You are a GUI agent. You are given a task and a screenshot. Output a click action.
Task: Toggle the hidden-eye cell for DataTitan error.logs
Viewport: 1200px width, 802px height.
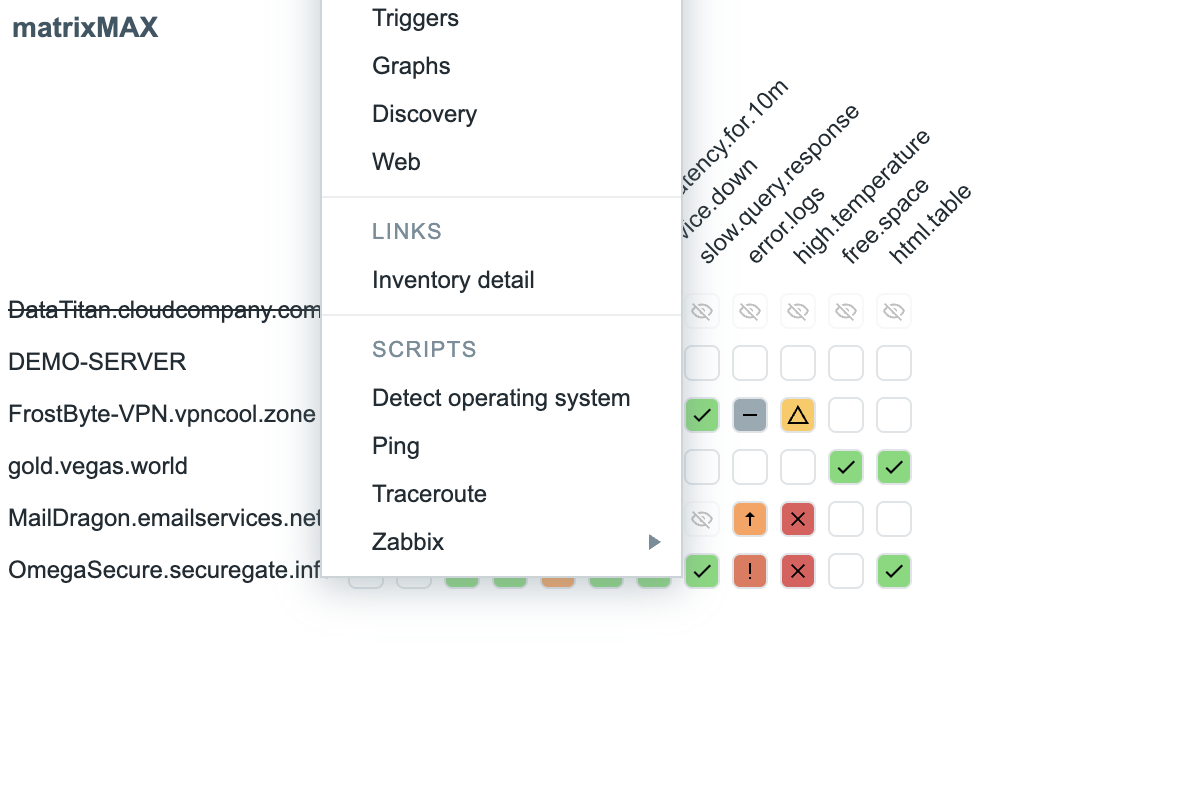pos(750,312)
